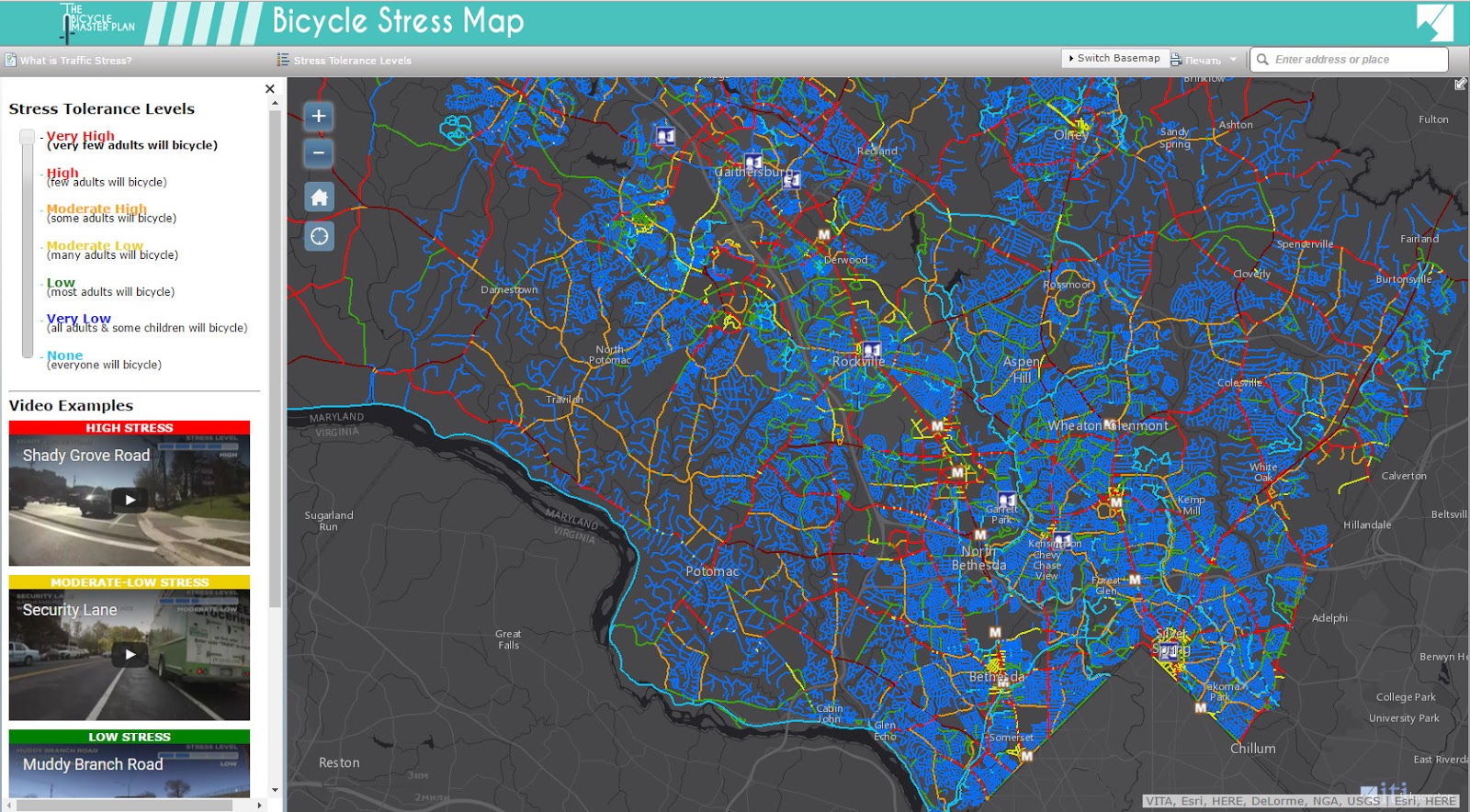Zoom out of the map

pyautogui.click(x=319, y=152)
